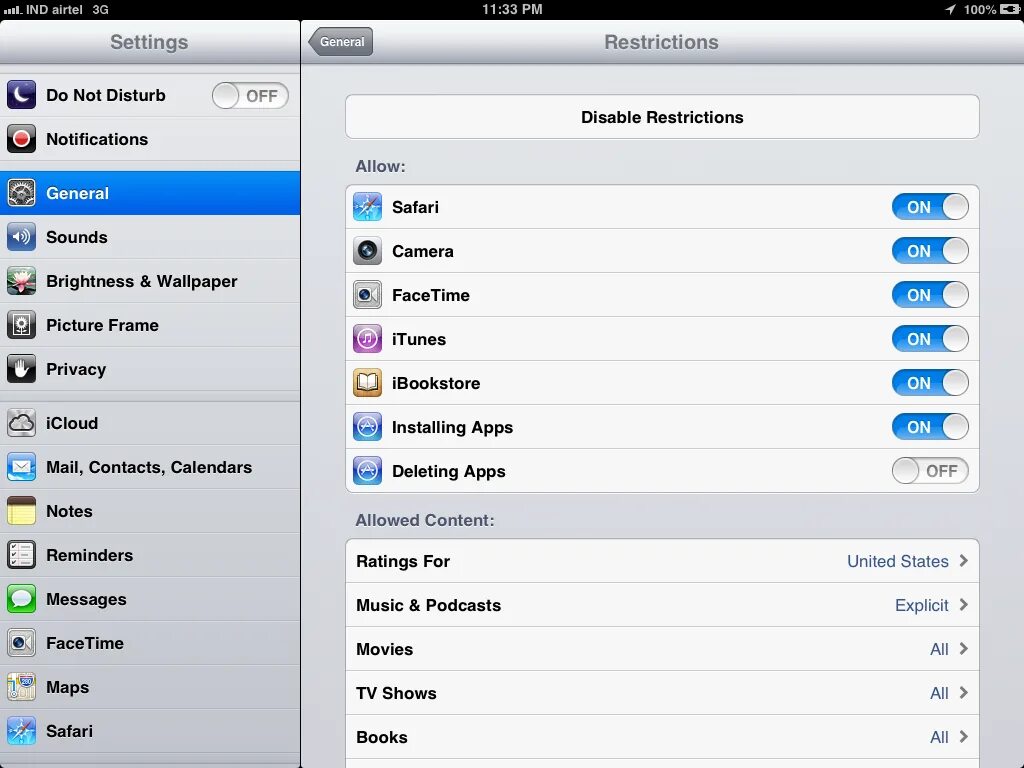Image resolution: width=1024 pixels, height=768 pixels.
Task: Tap the Restrictions title header
Action: tap(661, 42)
